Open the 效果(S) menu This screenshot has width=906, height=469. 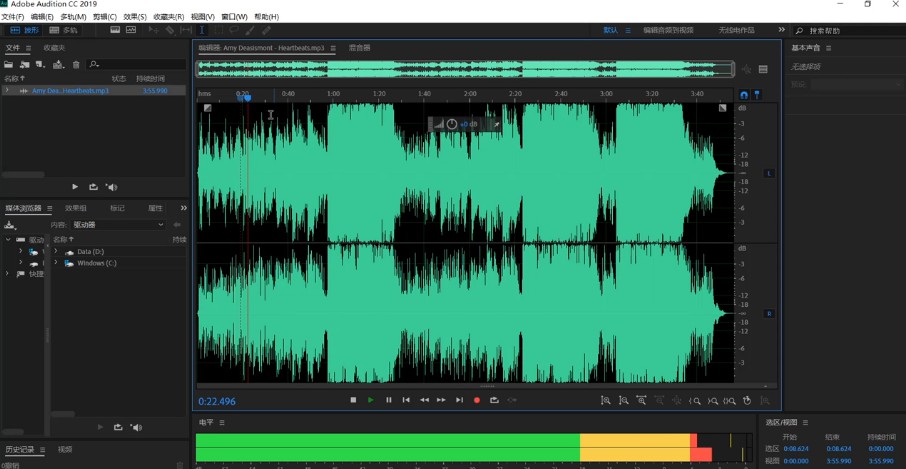(134, 17)
